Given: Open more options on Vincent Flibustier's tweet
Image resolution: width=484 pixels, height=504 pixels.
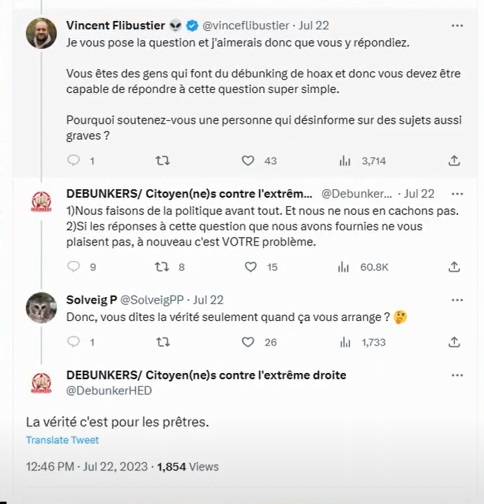Looking at the screenshot, I should tap(457, 26).
